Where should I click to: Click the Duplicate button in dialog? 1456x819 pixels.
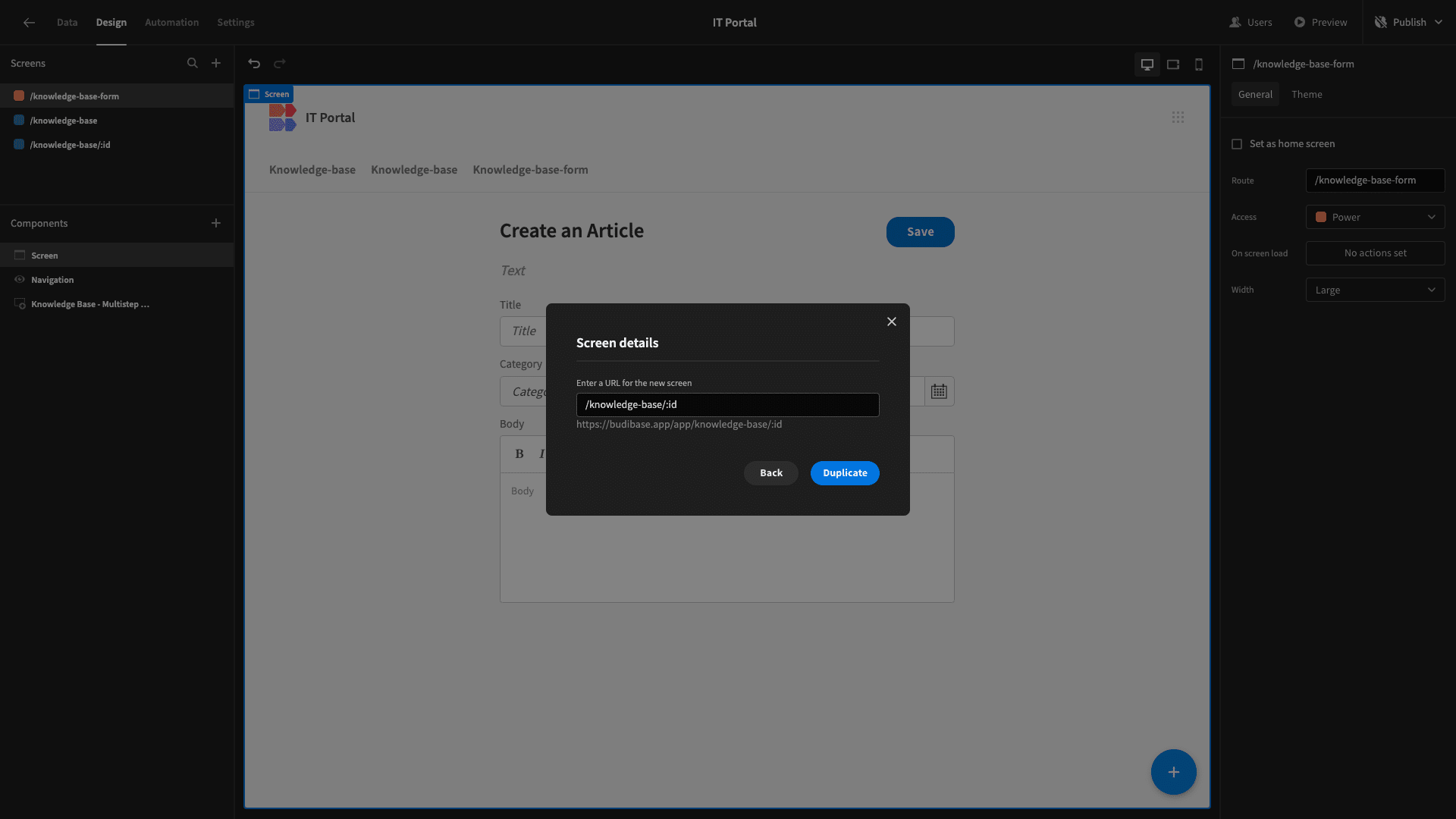point(845,473)
